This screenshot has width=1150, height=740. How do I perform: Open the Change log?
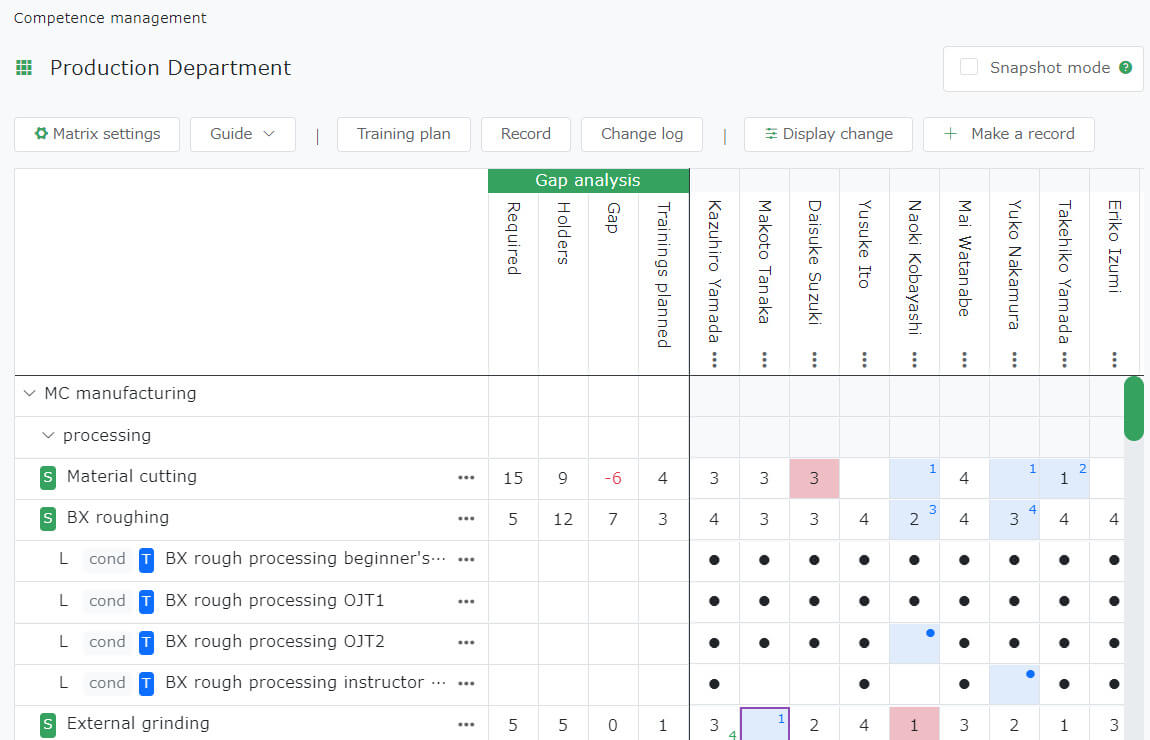tap(642, 134)
